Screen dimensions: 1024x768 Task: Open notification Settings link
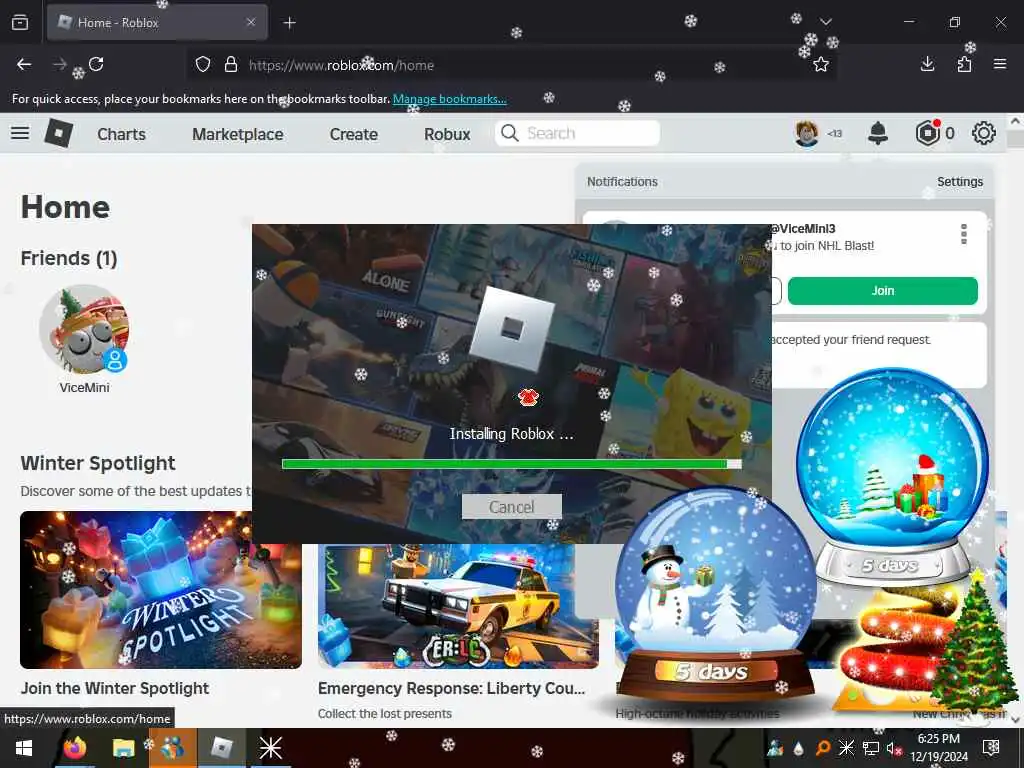pyautogui.click(x=959, y=182)
